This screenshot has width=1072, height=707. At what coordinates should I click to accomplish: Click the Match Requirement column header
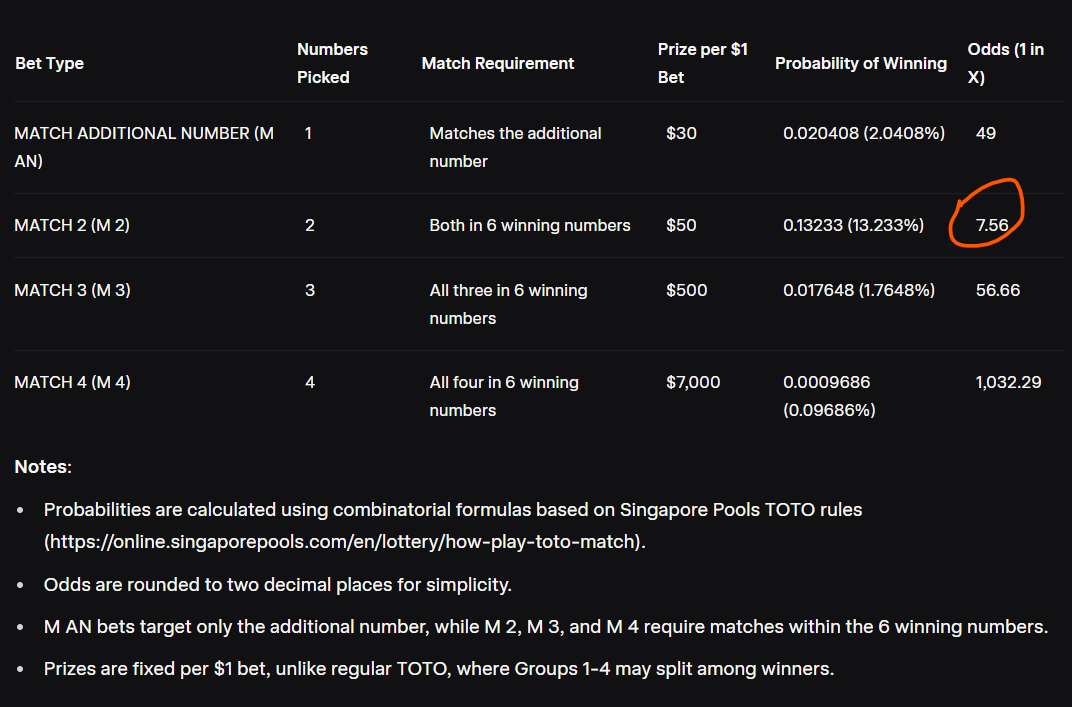click(498, 64)
